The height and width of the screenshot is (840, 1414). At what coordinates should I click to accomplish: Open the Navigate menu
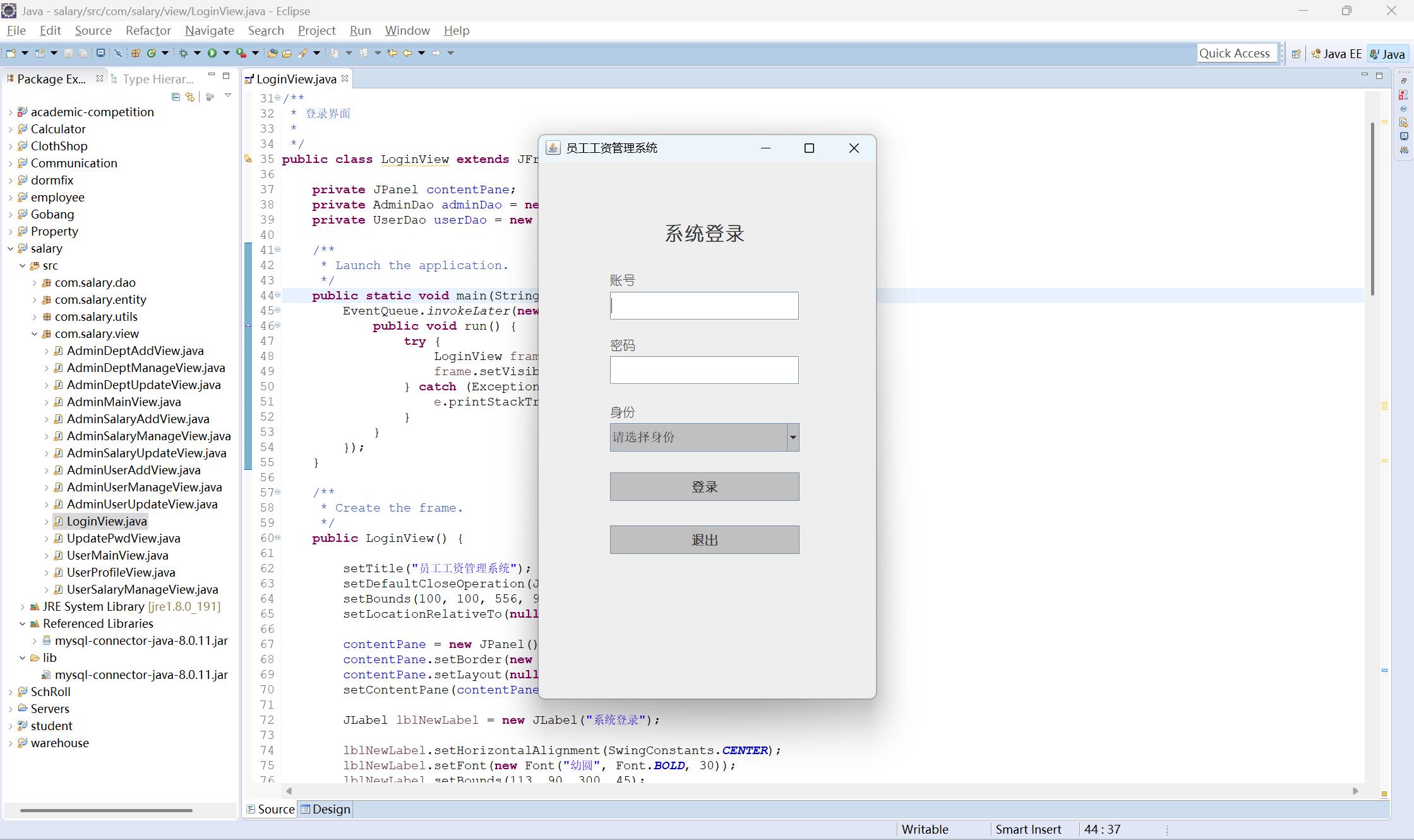(209, 30)
